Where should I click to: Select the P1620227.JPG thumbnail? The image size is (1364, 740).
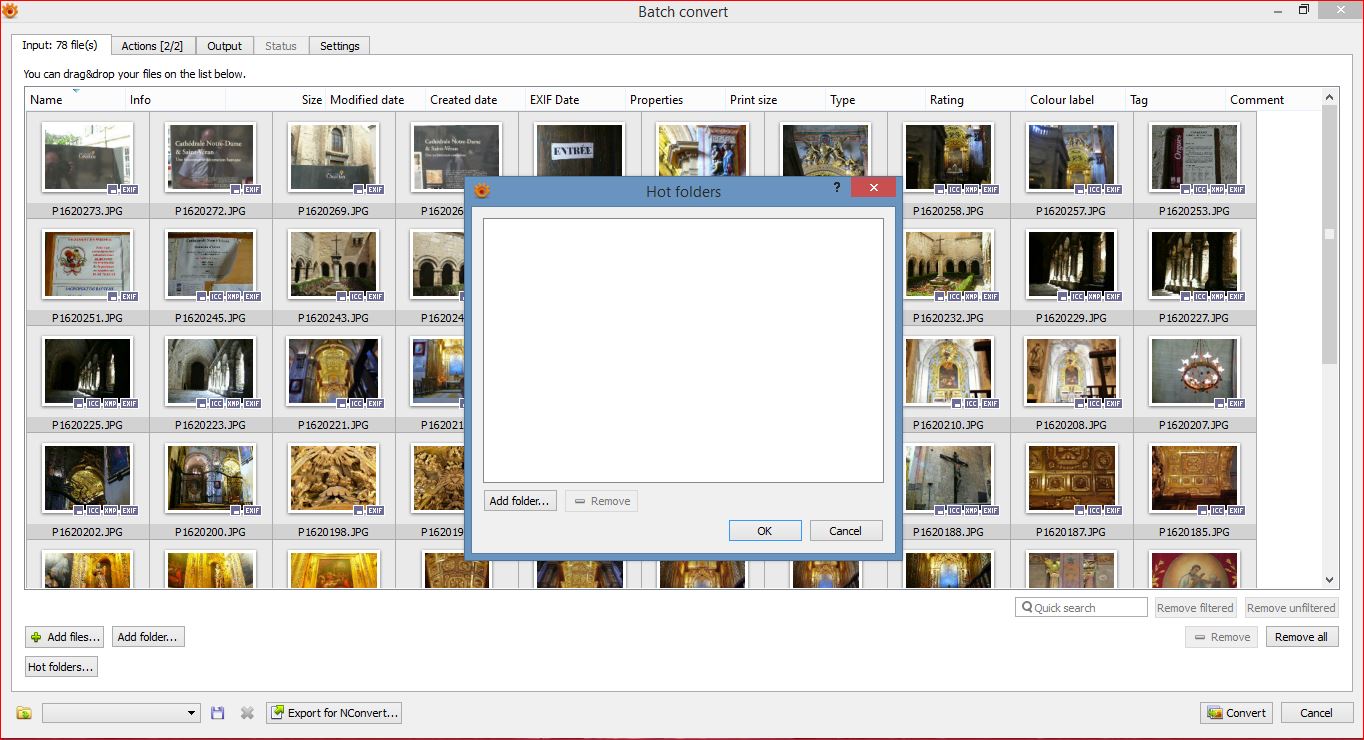(1194, 264)
